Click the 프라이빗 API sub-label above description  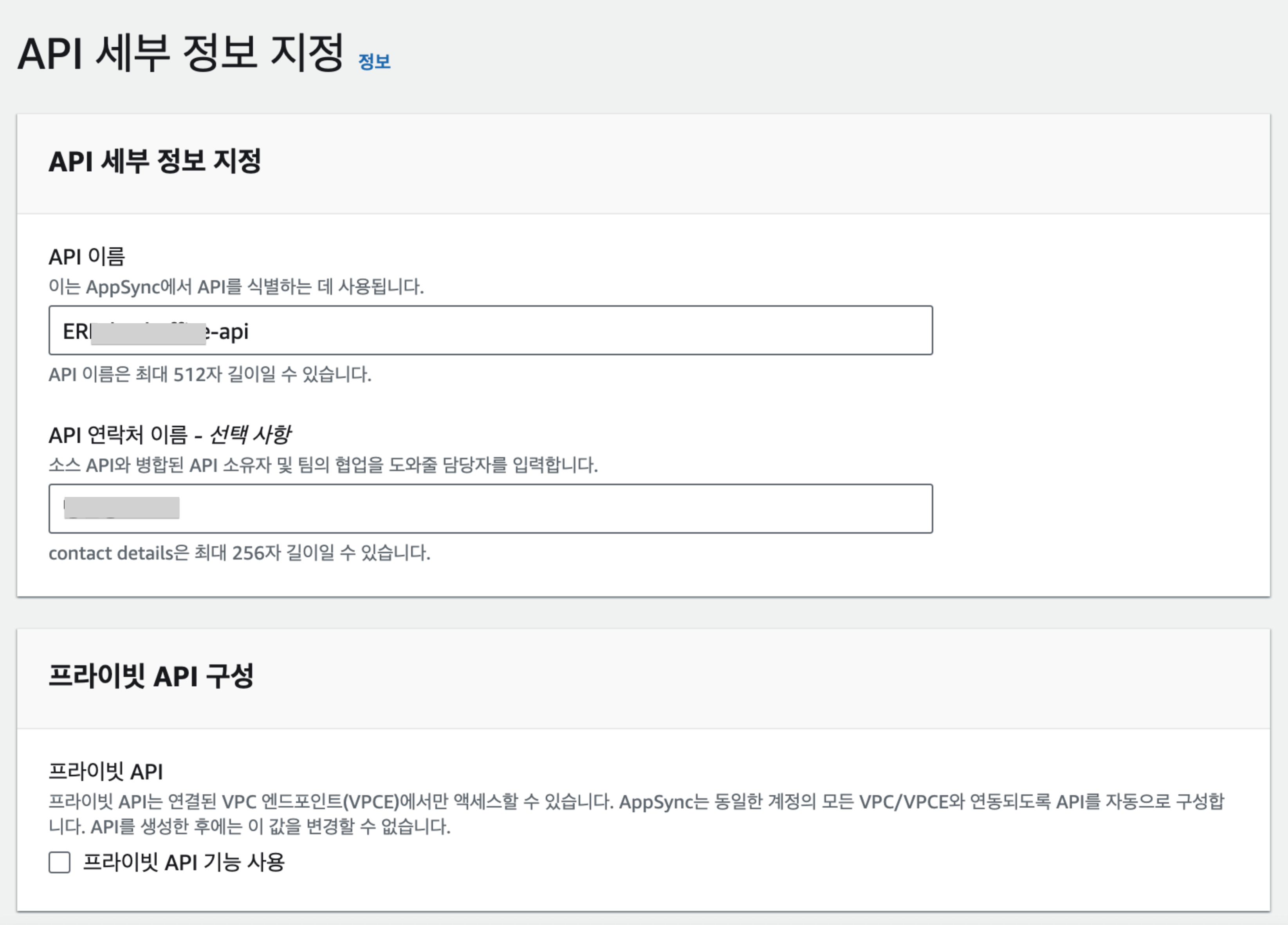tap(106, 771)
